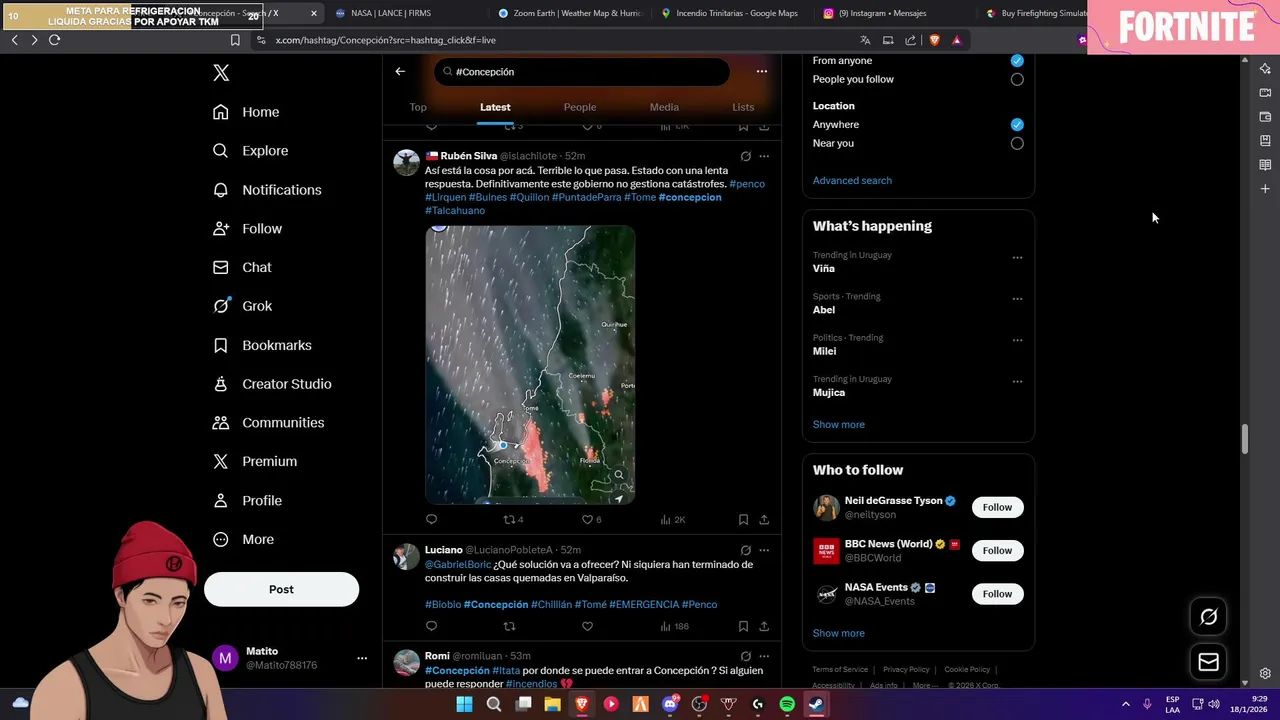Repost Luciano's post
Screen dimensions: 1280x720
coord(509,626)
